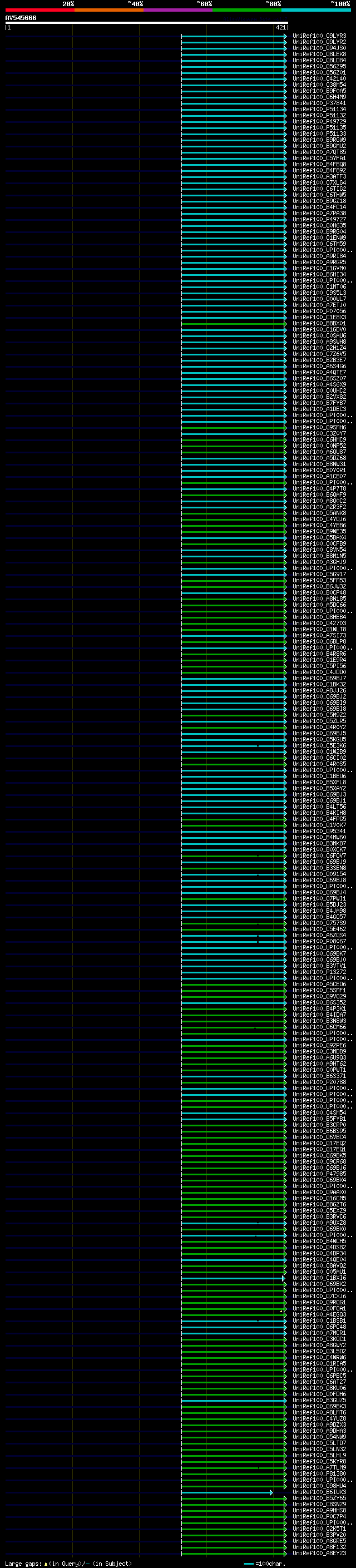Click the UniRef100_P37841 label
The height and width of the screenshot is (1568, 356).
[319, 103]
